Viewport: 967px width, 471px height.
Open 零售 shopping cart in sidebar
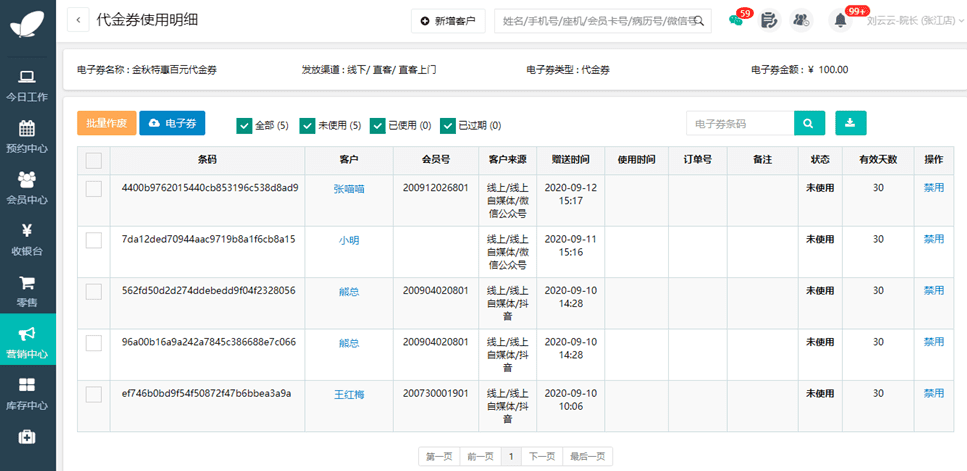pos(27,290)
